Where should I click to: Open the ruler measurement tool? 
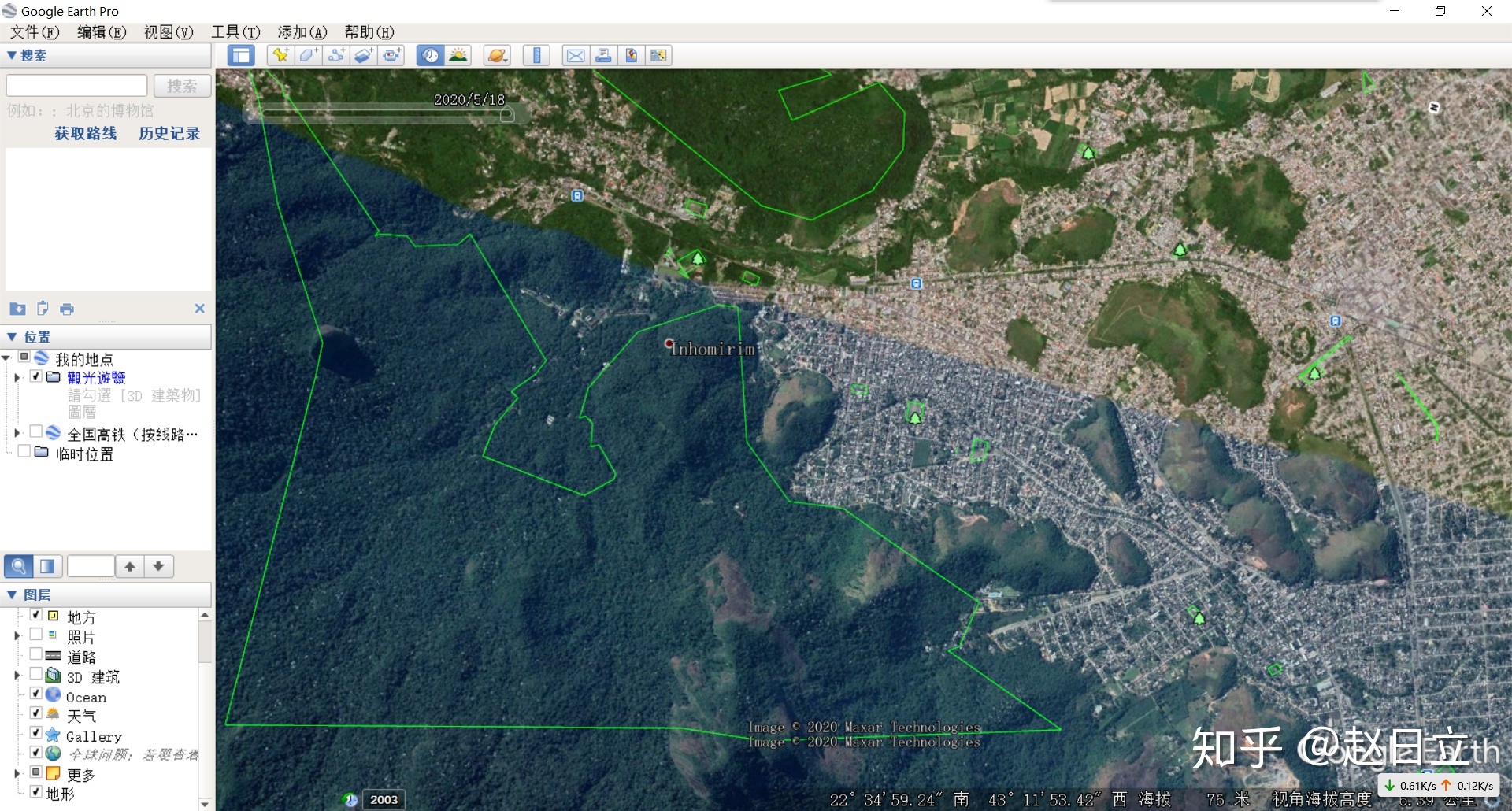536,55
